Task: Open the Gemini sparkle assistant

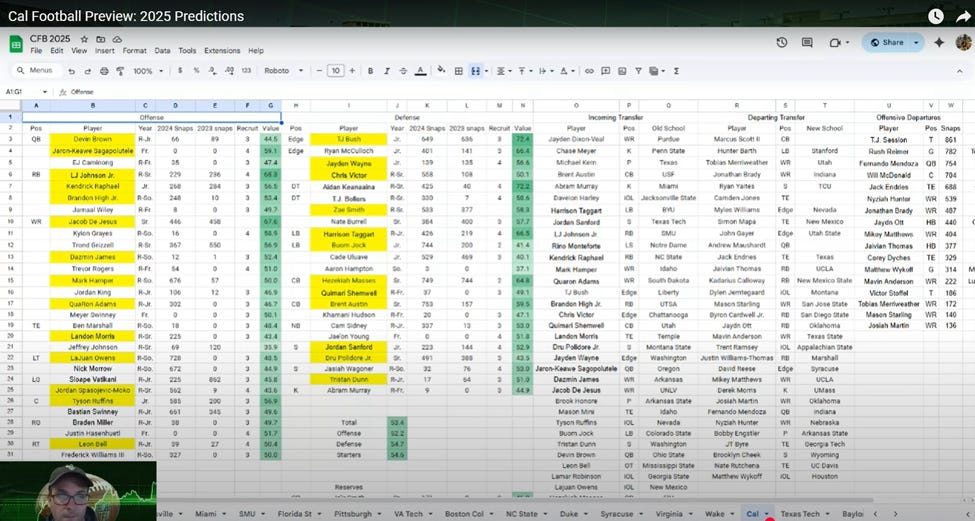Action: point(939,42)
